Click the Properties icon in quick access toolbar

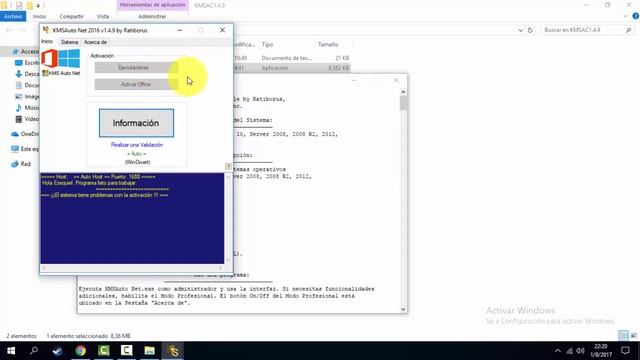click(x=19, y=5)
